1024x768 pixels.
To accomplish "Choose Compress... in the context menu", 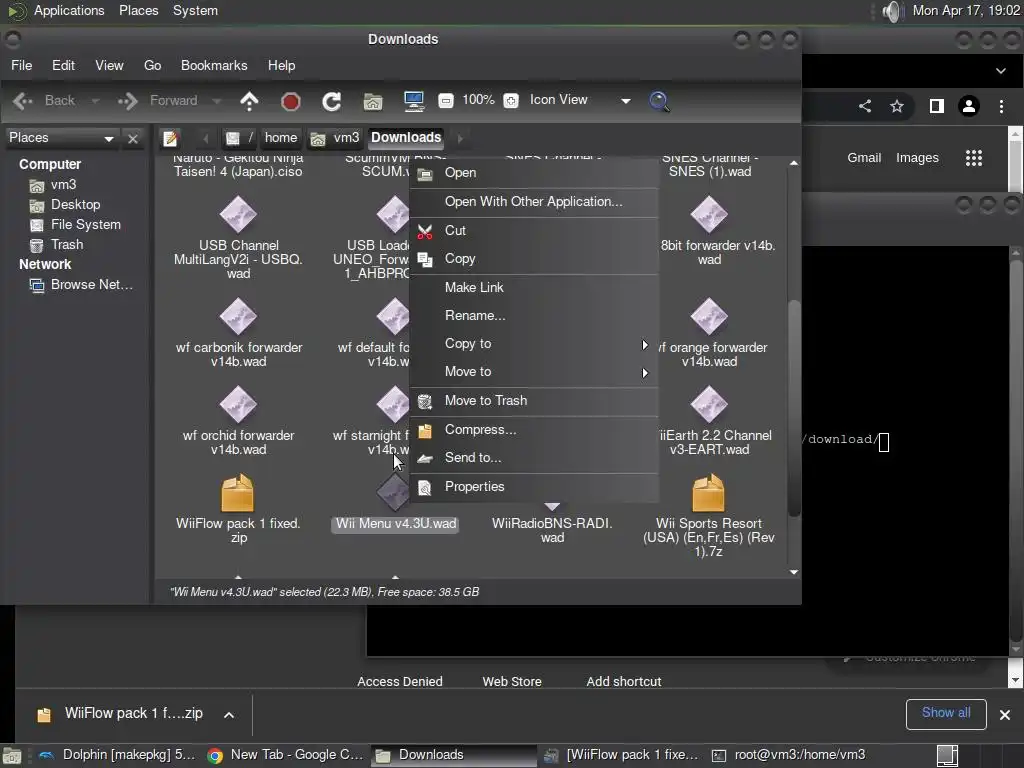I will click(x=534, y=430).
